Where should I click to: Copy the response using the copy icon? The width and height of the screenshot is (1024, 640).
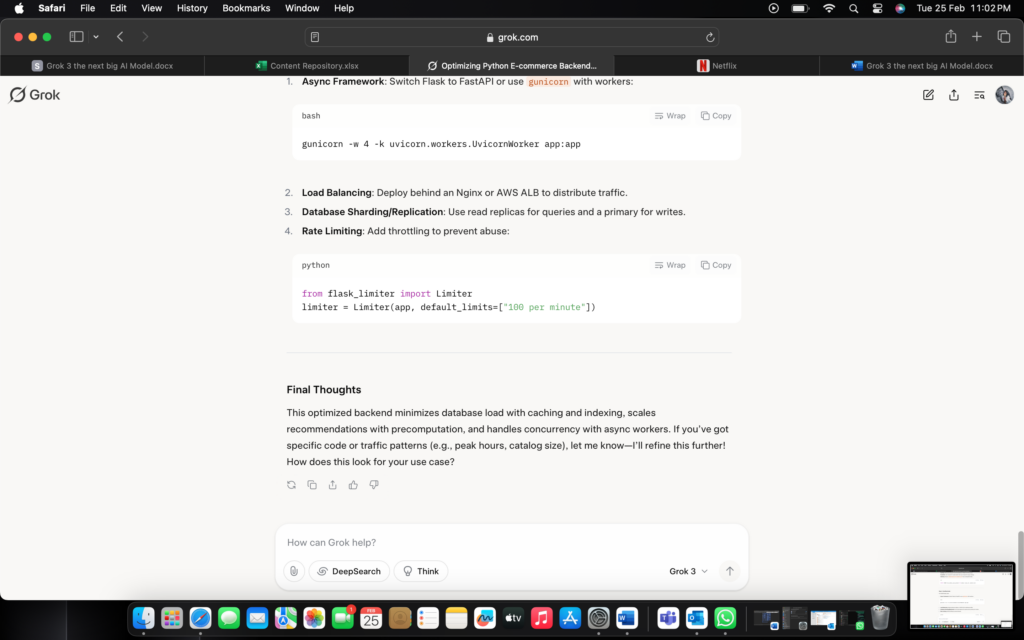[312, 485]
